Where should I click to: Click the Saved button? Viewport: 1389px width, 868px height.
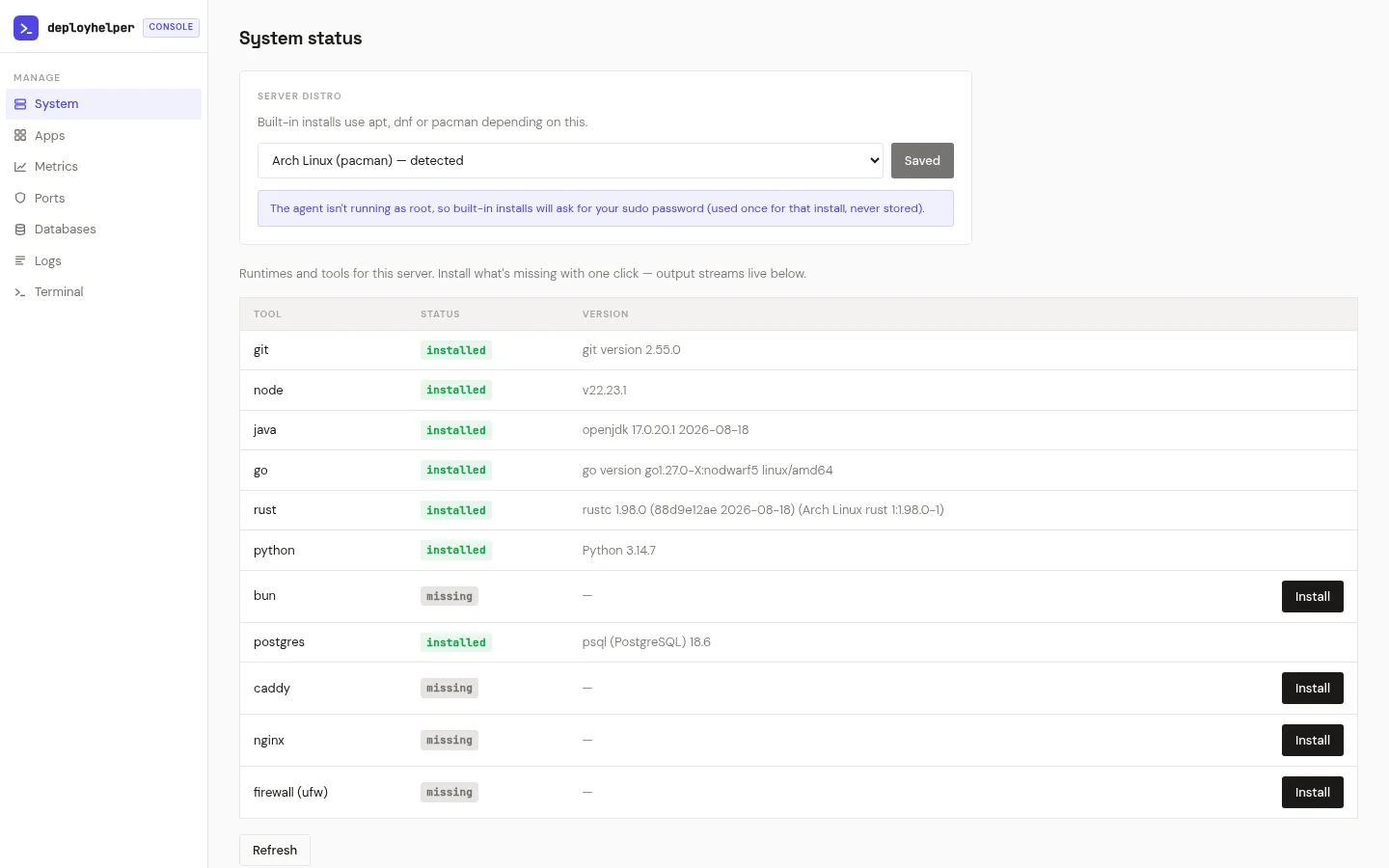point(922,161)
